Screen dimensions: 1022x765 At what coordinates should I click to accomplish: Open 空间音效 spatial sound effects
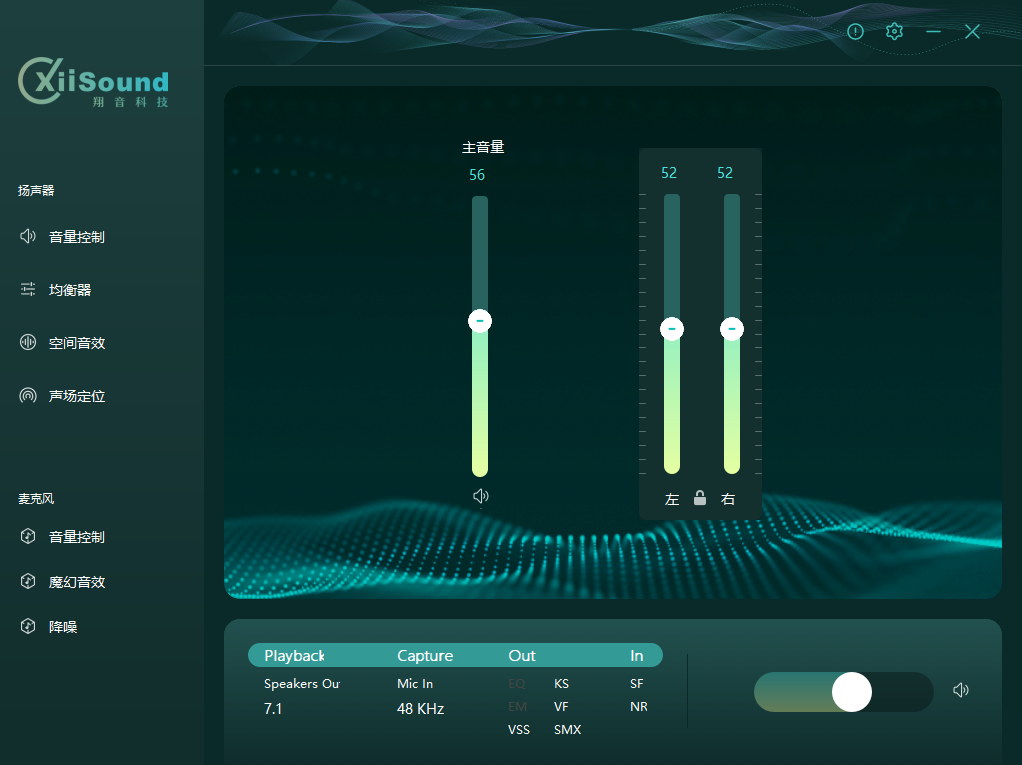(76, 343)
